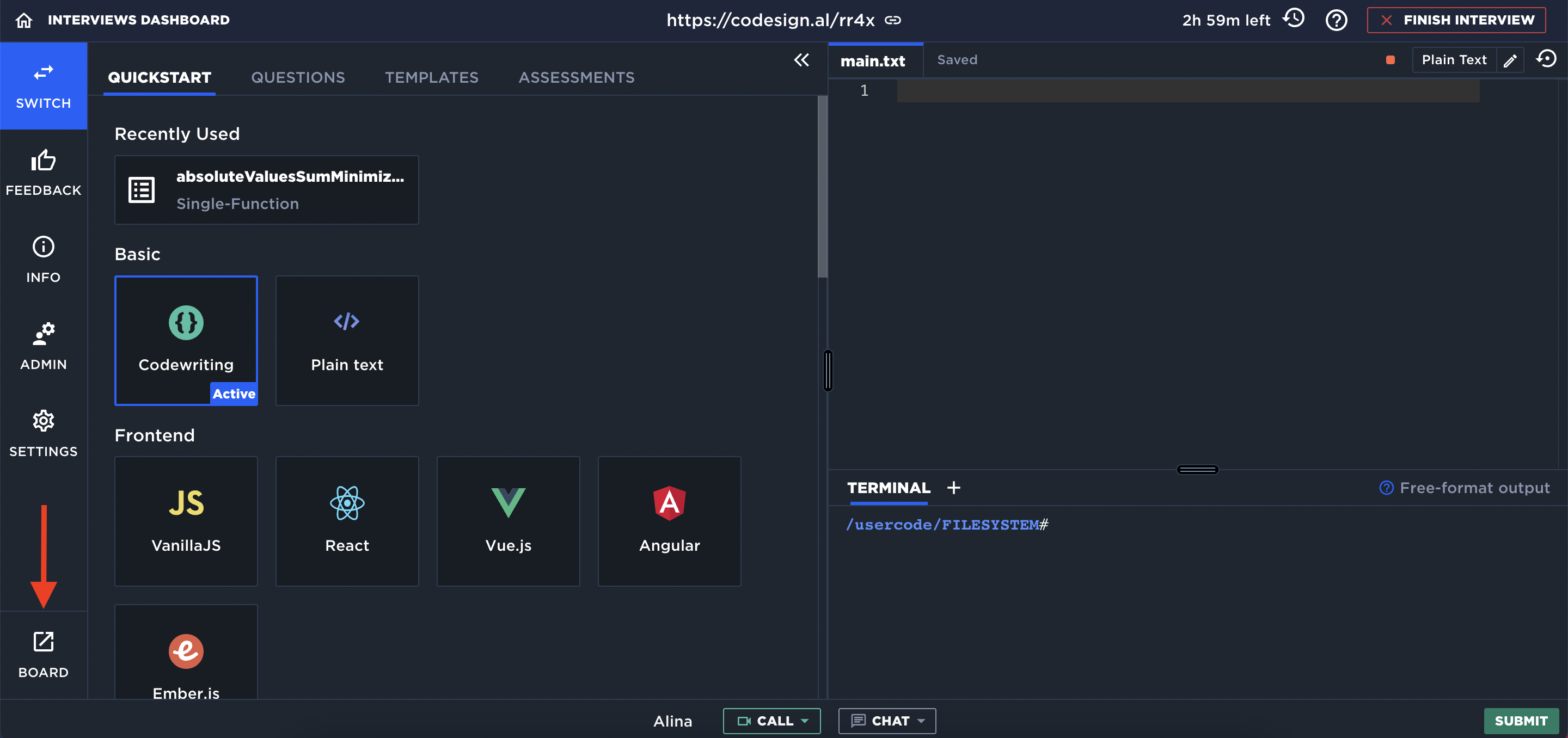Open the Feedback panel
The height and width of the screenshot is (738, 1568).
43,173
